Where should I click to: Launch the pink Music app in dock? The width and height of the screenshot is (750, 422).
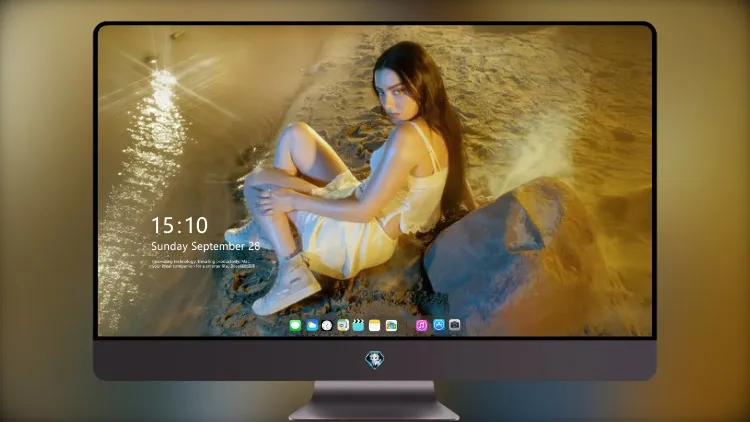pyautogui.click(x=422, y=326)
